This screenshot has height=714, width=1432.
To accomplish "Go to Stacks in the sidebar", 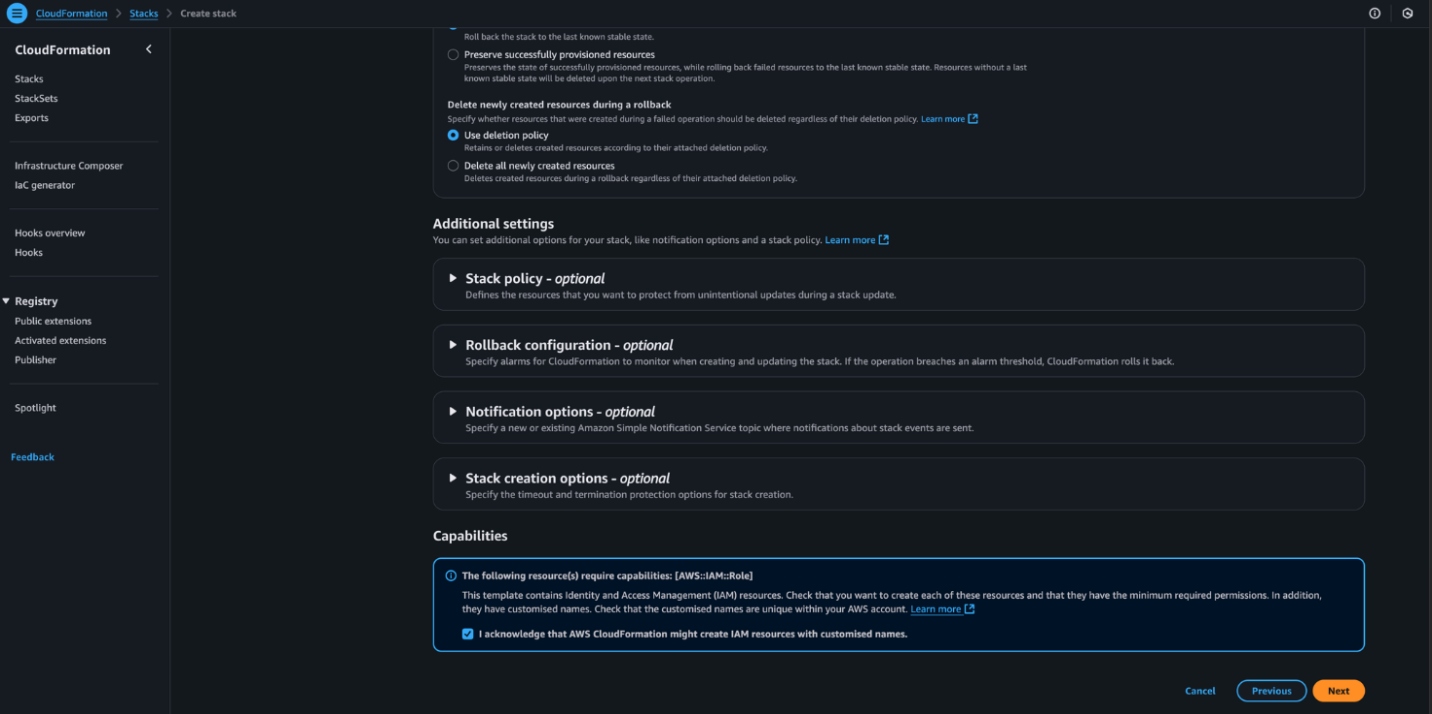I will pyautogui.click(x=29, y=79).
